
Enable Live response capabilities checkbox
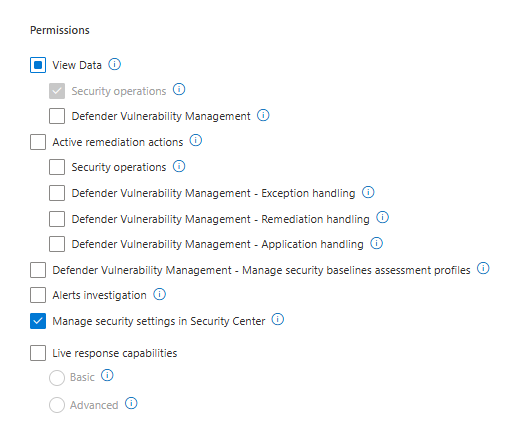(x=38, y=353)
